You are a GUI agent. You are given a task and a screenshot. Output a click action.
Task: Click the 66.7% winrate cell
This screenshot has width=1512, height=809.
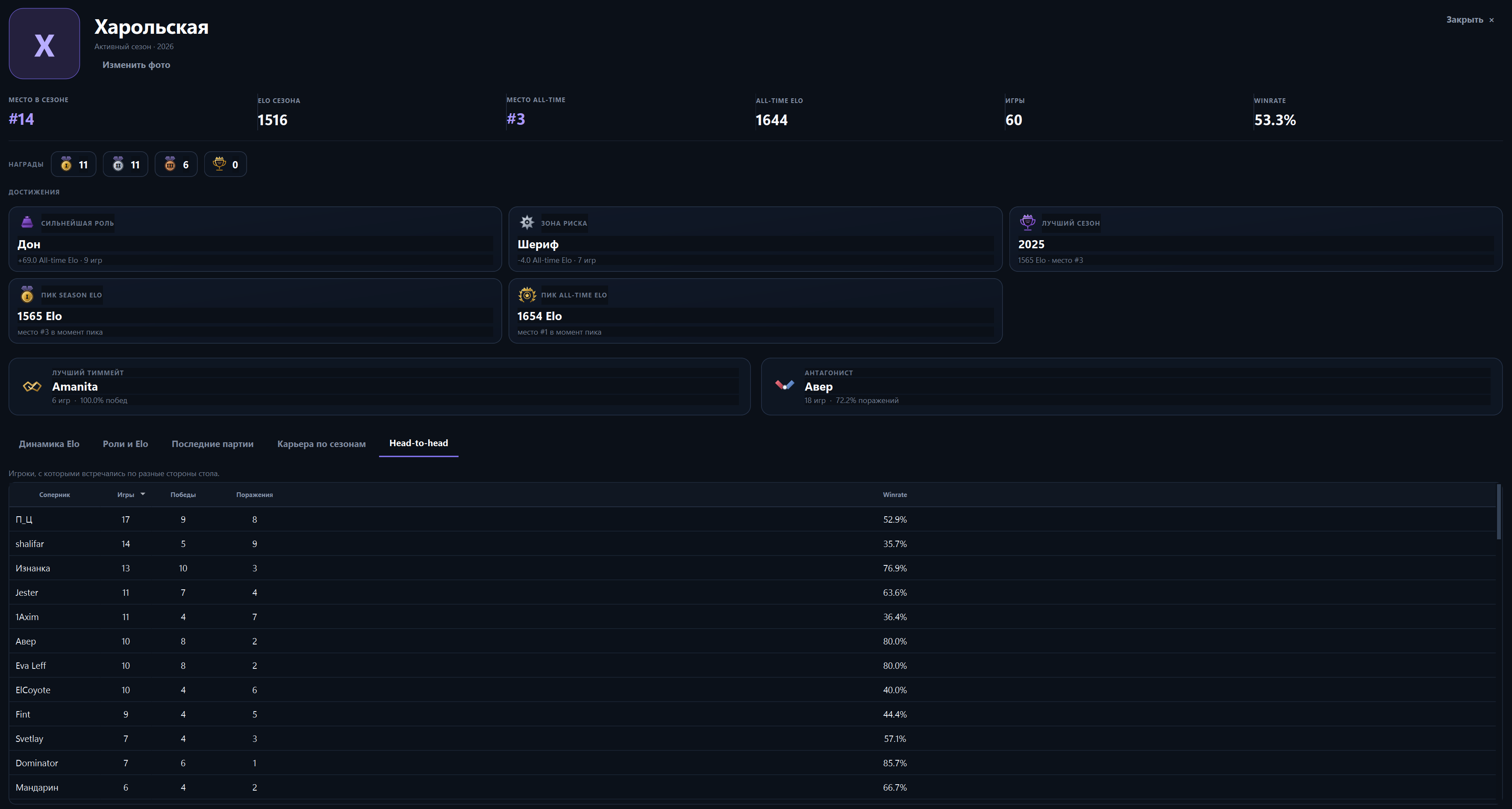coord(895,788)
